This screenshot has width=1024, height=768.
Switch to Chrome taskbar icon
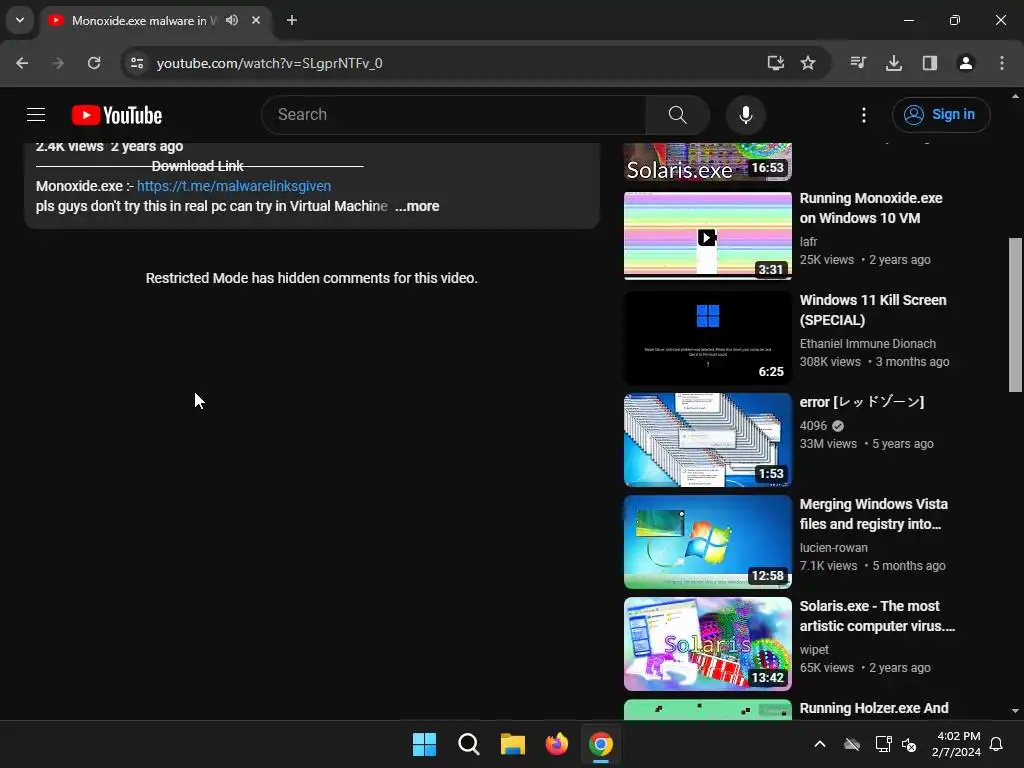pos(601,744)
